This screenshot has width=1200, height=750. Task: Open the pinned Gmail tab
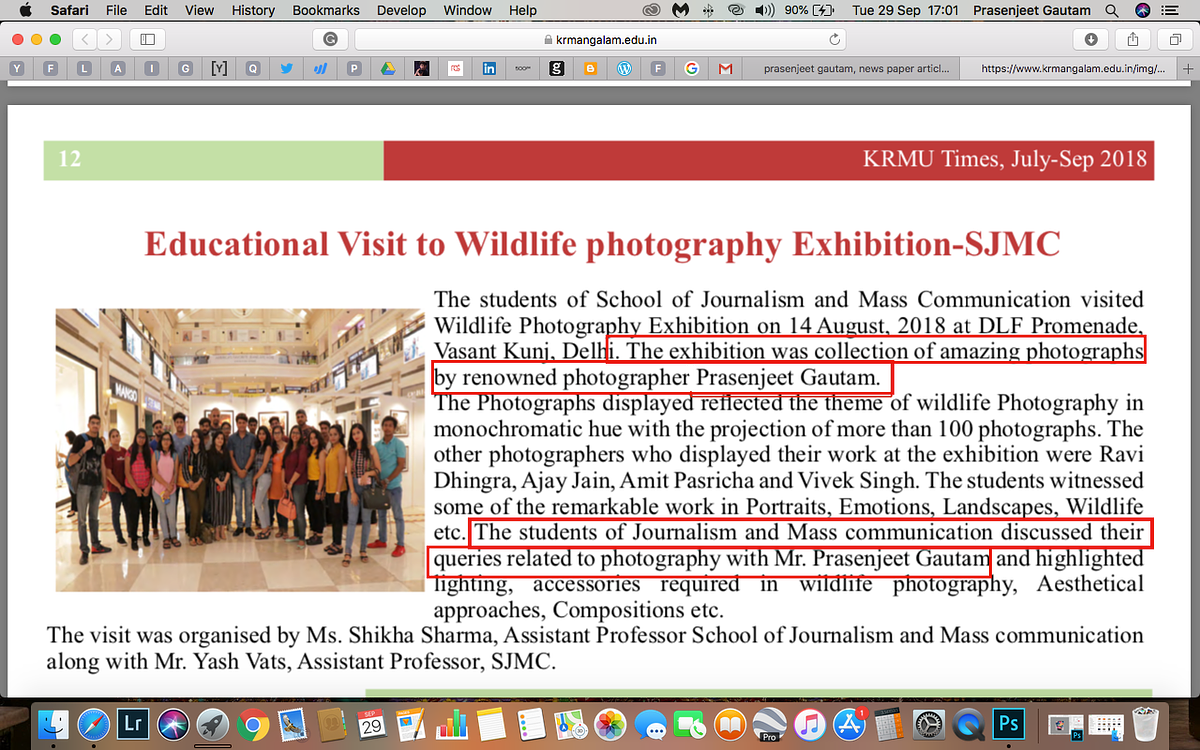(x=725, y=69)
